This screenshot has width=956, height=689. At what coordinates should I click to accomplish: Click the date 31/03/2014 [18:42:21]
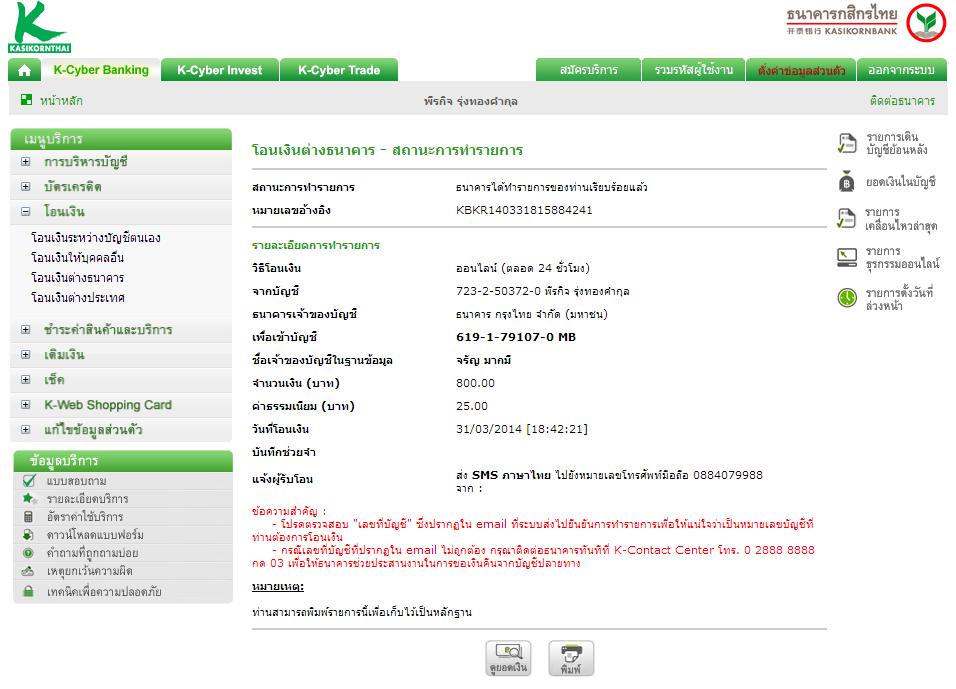[x=521, y=429]
